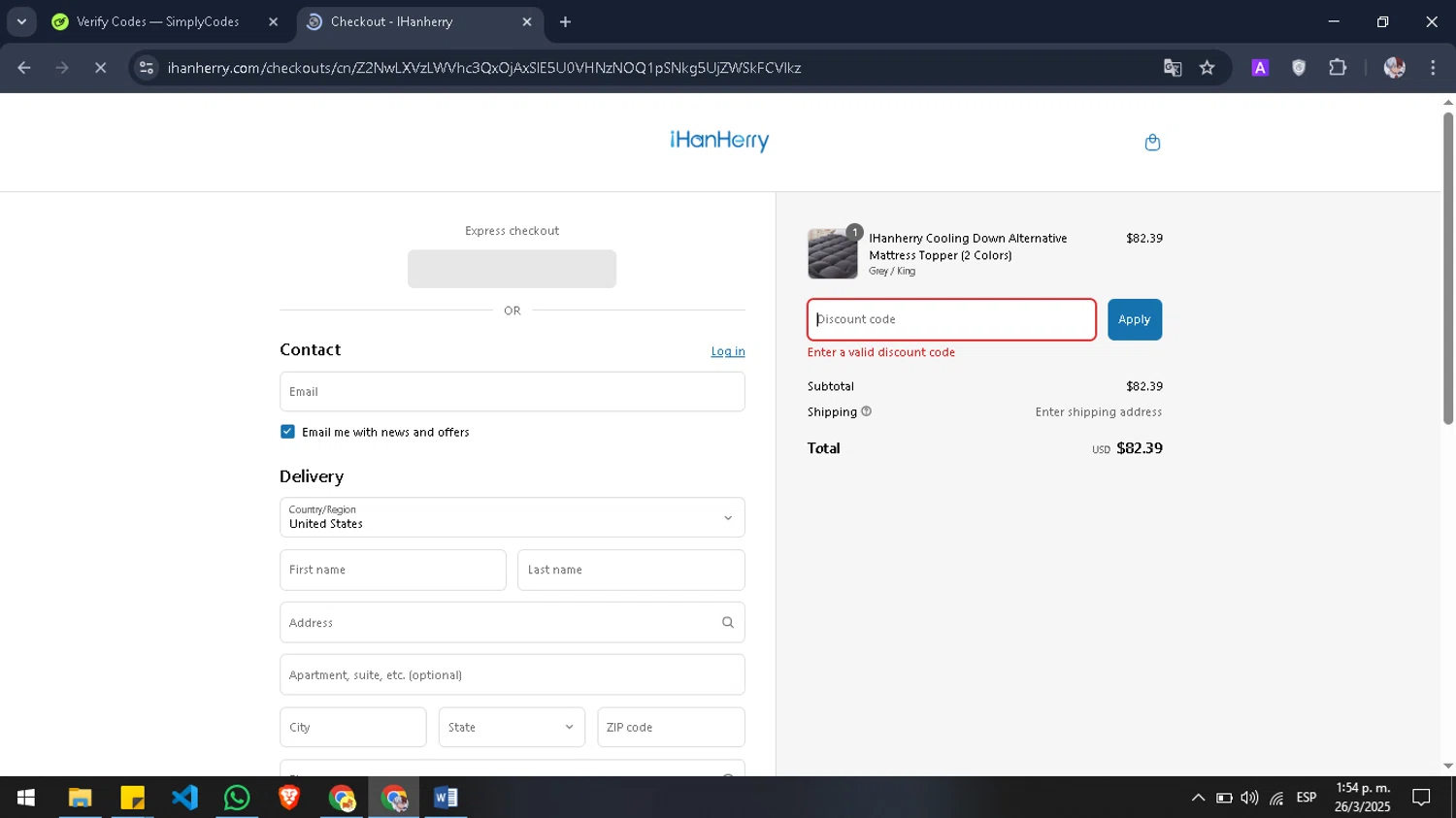Viewport: 1456px width, 818px height.
Task: Bookmark this page with the star icon
Action: 1208,68
